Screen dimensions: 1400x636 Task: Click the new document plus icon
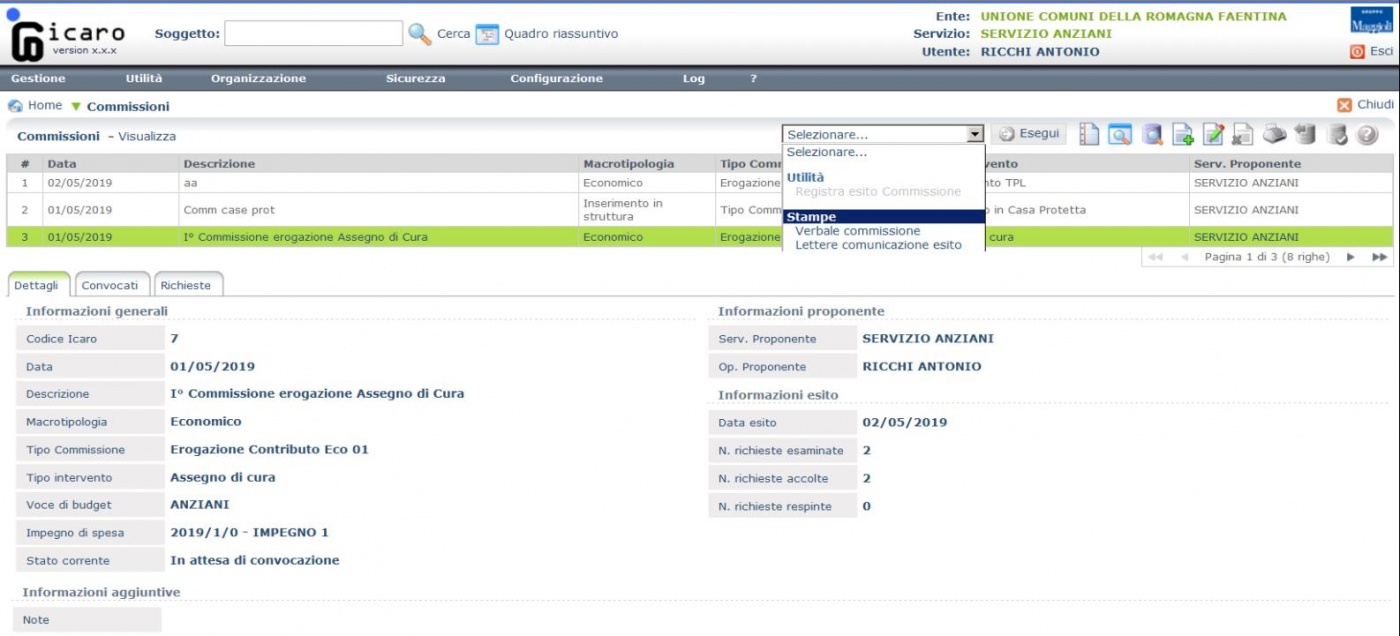point(1183,134)
